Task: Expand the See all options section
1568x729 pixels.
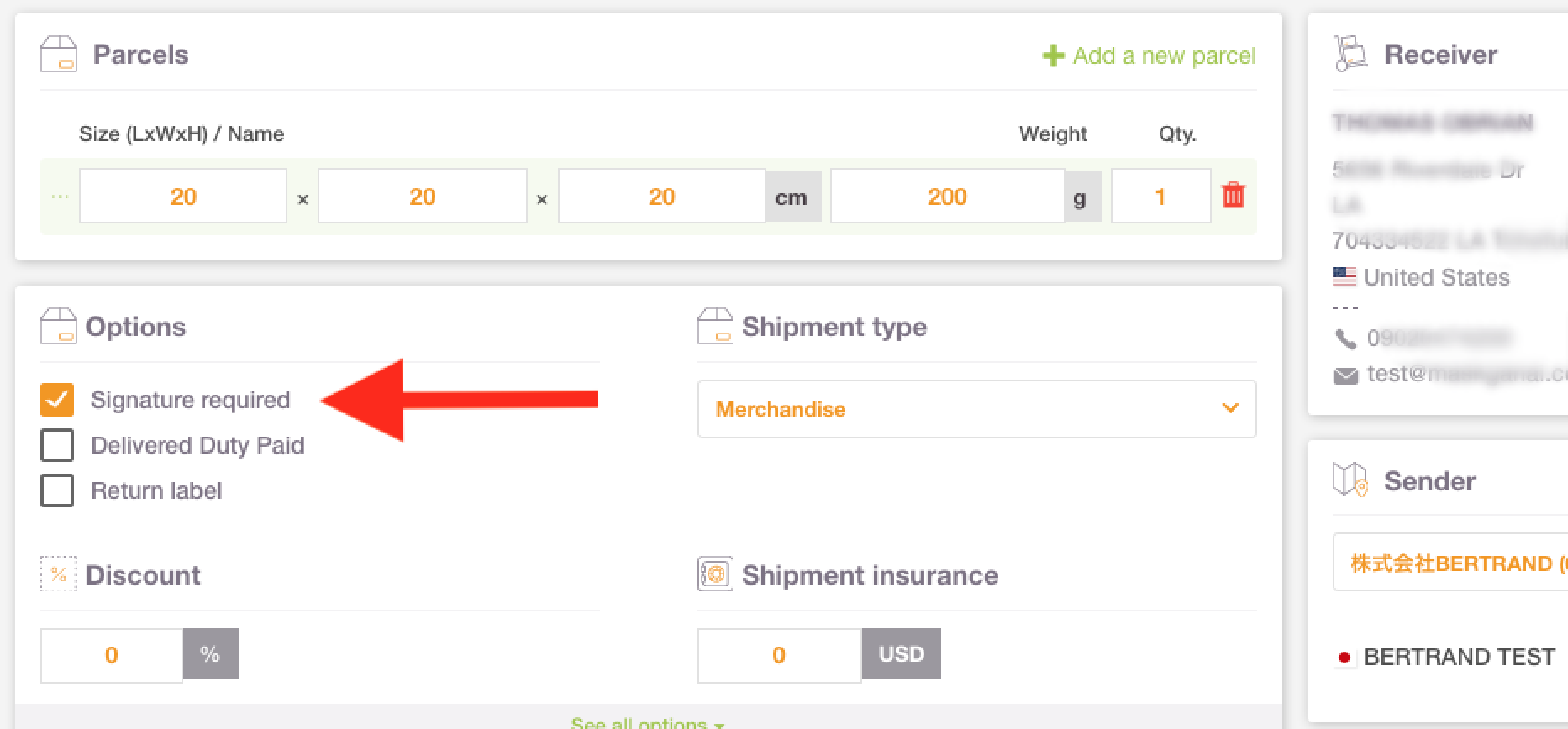Action: (646, 721)
